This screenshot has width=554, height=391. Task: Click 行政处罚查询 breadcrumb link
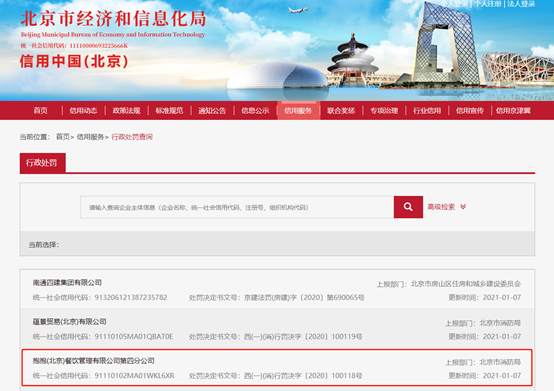pos(132,137)
